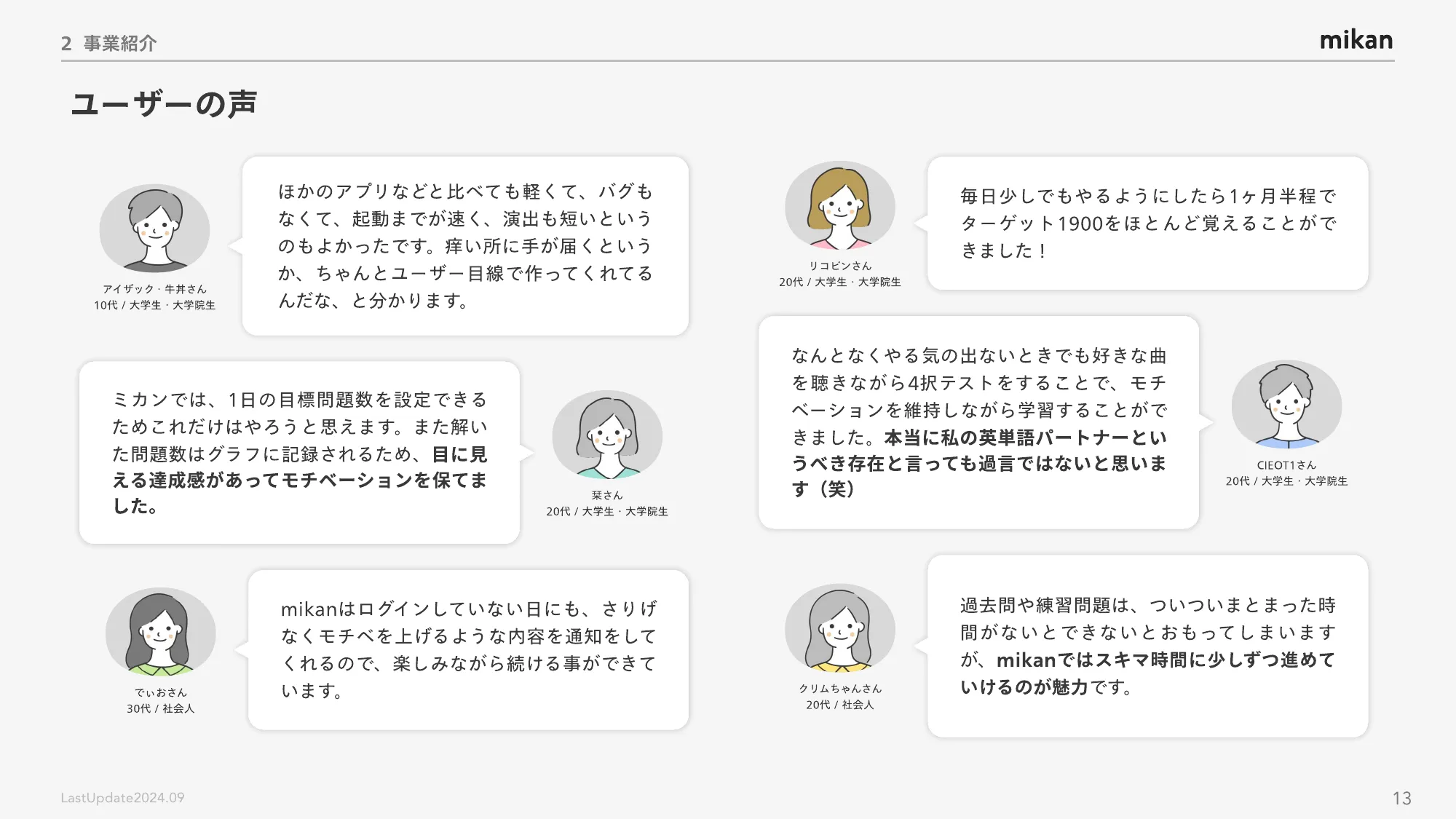Click the label 10代 / 大学生・大学院生
This screenshot has height=819, width=1456.
tap(155, 305)
